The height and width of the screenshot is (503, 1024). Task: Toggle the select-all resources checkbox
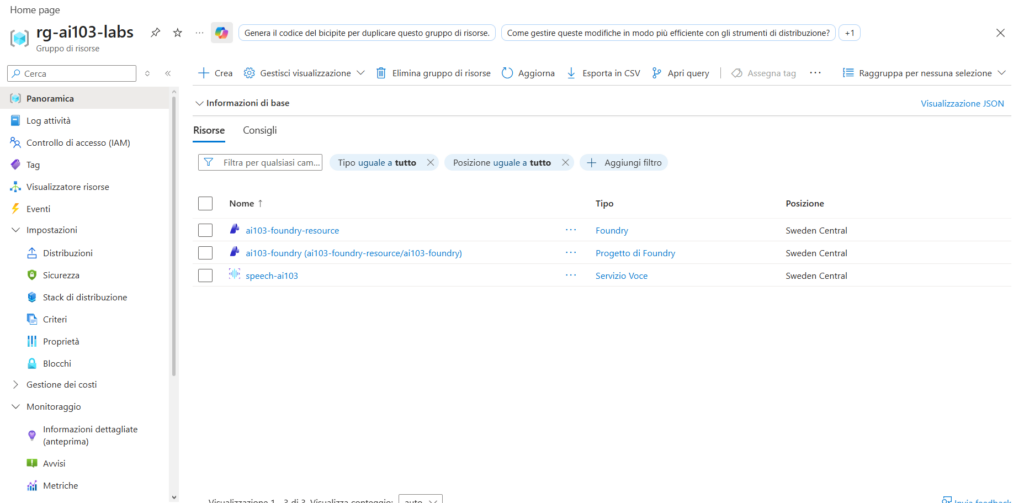point(206,204)
